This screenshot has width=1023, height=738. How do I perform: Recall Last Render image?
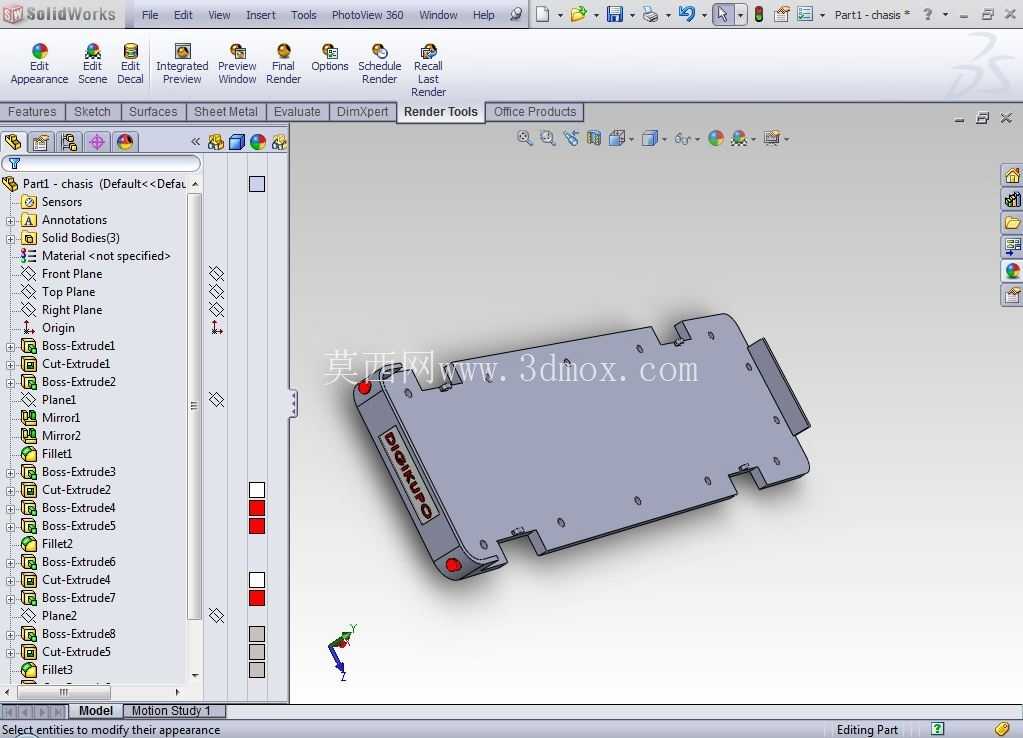pos(428,70)
